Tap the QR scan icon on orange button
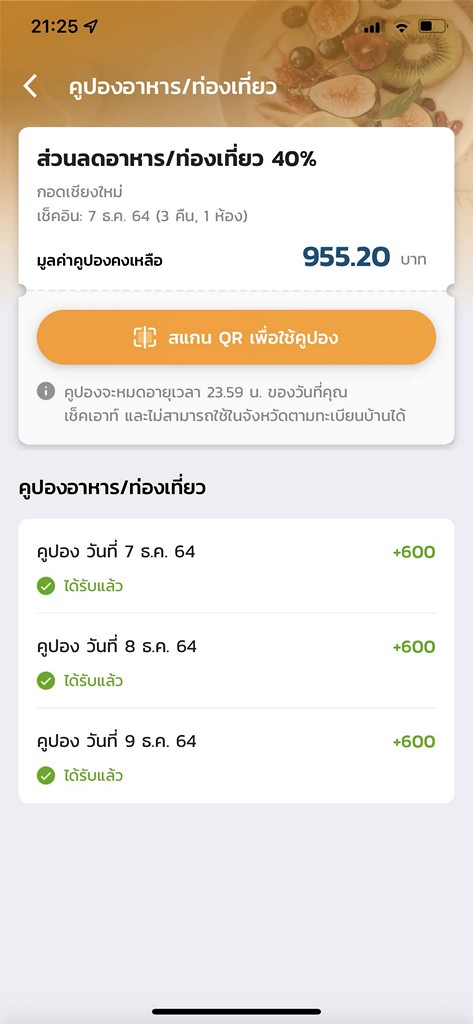Image resolution: width=473 pixels, height=1024 pixels. pyautogui.click(x=145, y=337)
